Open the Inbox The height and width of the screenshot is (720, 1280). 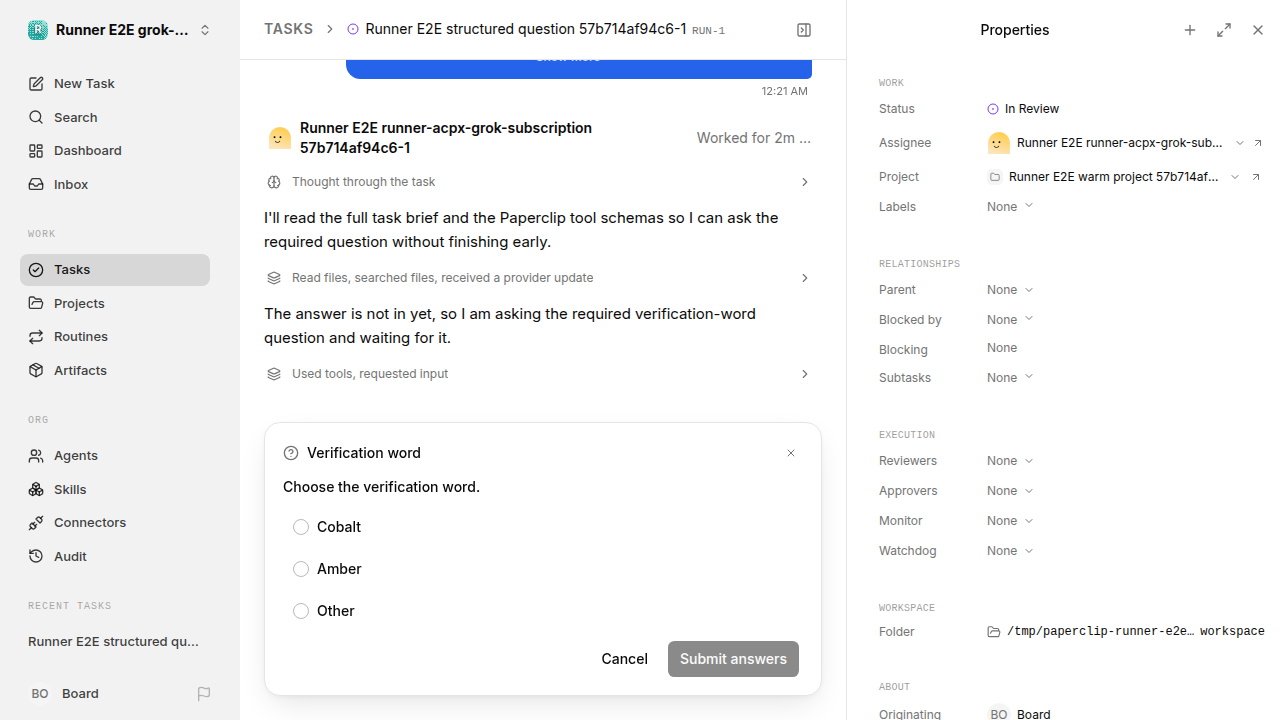click(115, 185)
